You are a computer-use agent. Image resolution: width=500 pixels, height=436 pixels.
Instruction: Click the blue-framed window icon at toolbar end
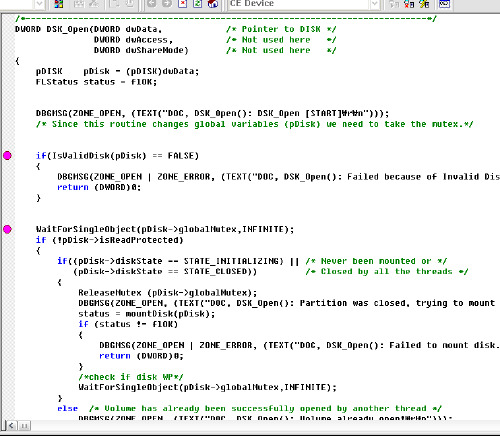pos(444,4)
